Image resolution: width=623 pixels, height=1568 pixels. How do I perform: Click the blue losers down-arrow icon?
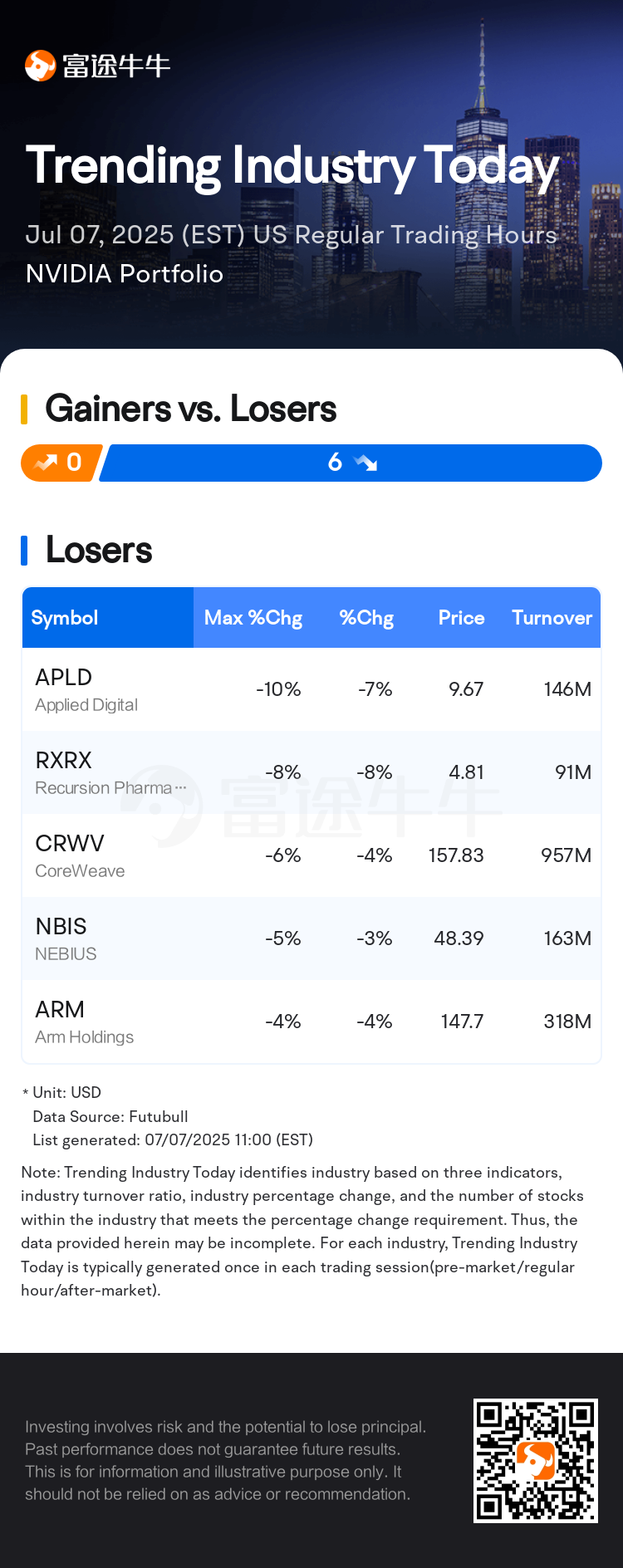pos(365,463)
